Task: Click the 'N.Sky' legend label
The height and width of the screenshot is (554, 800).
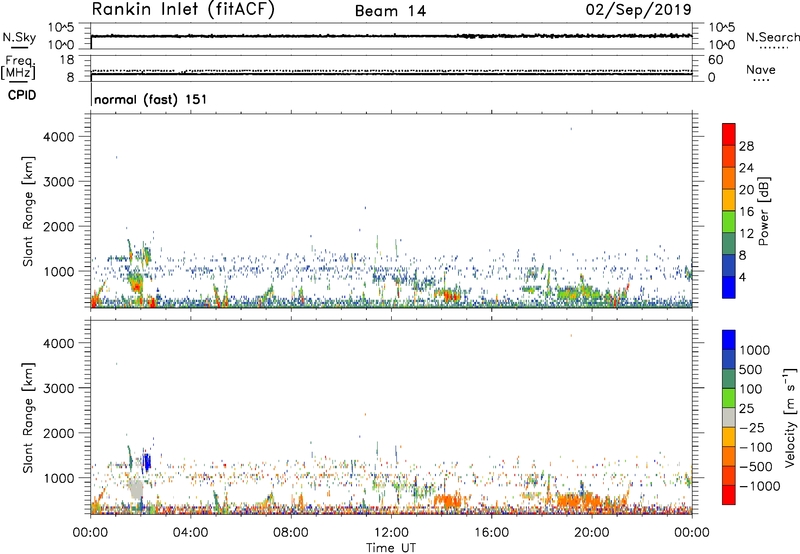Action: pyautogui.click(x=19, y=37)
